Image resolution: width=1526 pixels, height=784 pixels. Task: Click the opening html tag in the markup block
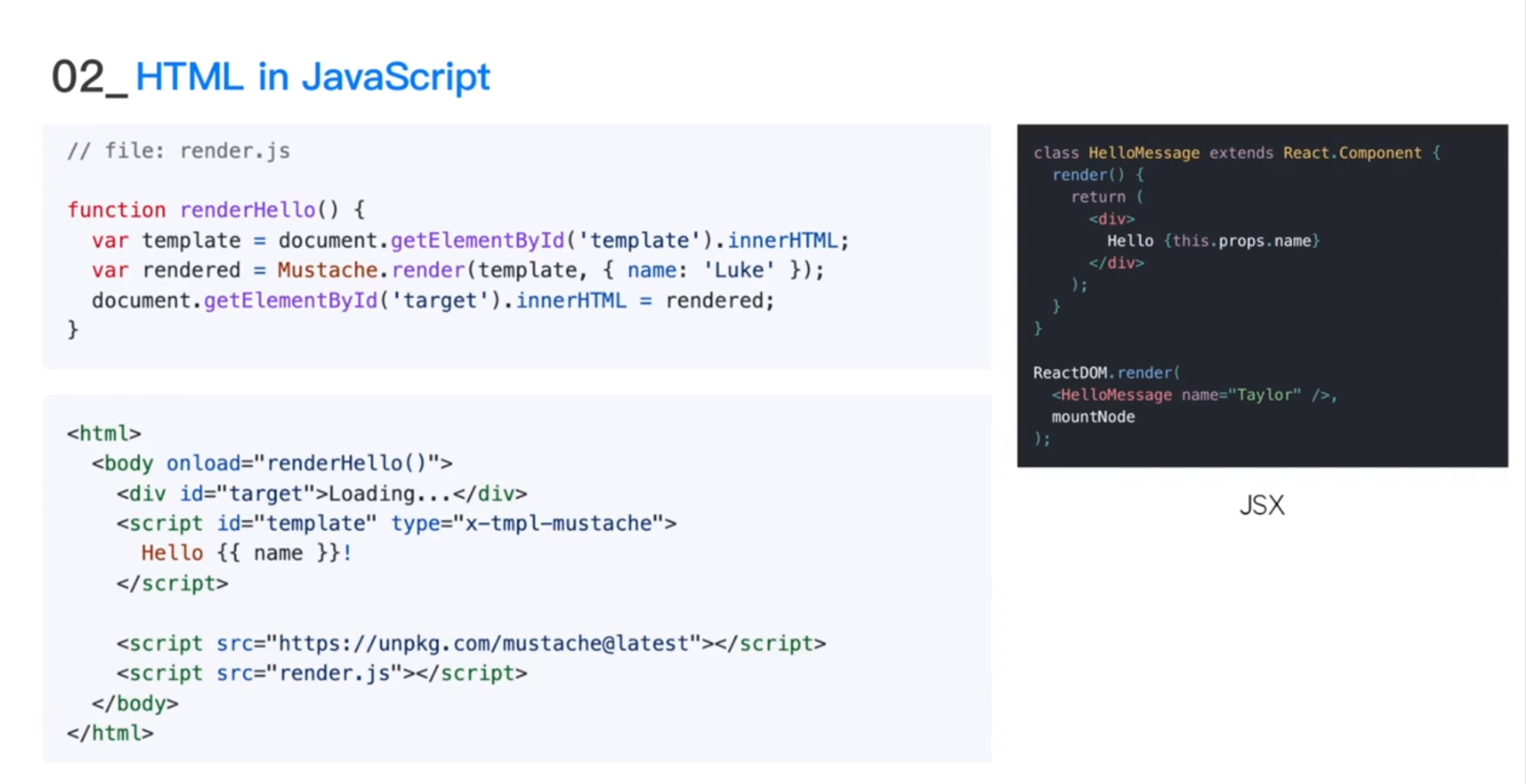[x=104, y=434]
